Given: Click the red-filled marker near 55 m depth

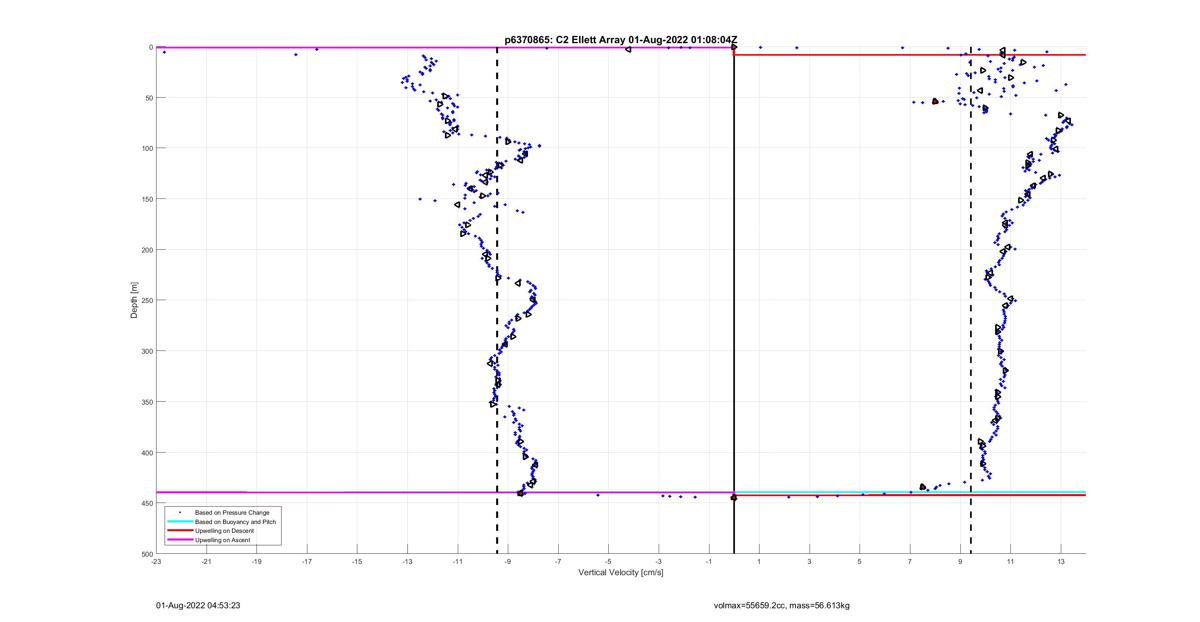Looking at the screenshot, I should coord(935,101).
